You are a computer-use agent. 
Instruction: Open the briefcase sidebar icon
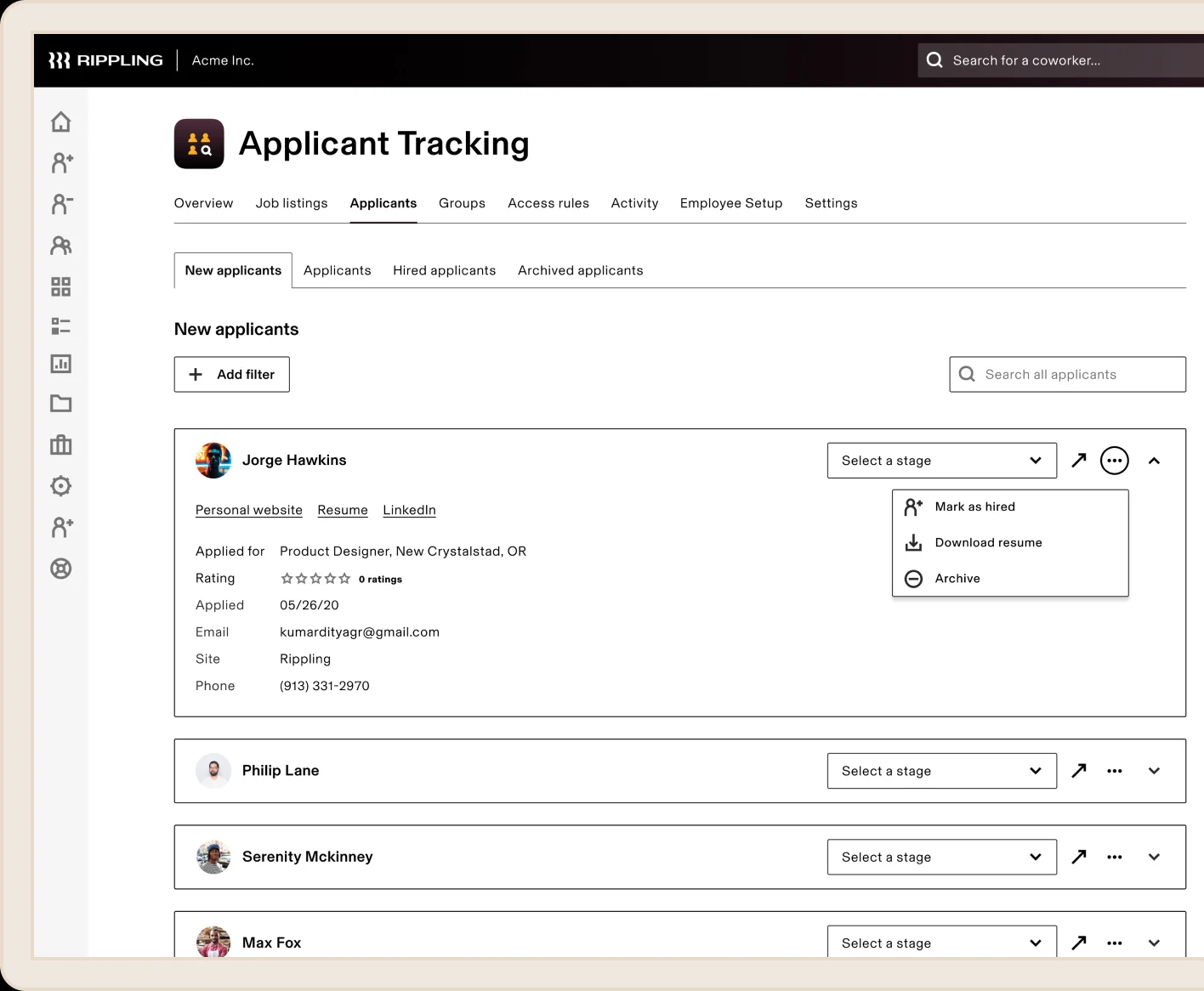click(60, 445)
